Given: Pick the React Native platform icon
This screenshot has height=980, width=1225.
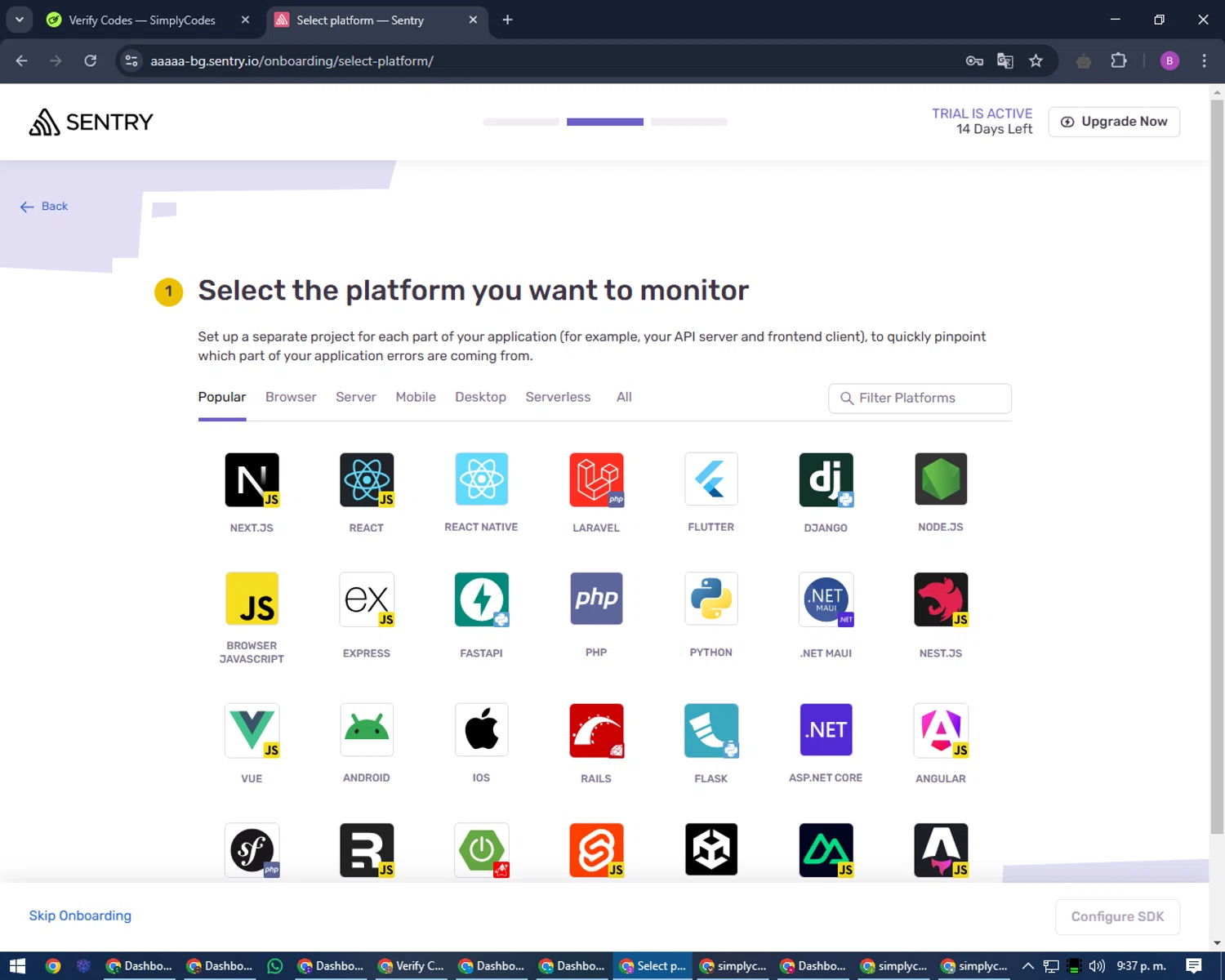Looking at the screenshot, I should click(481, 479).
